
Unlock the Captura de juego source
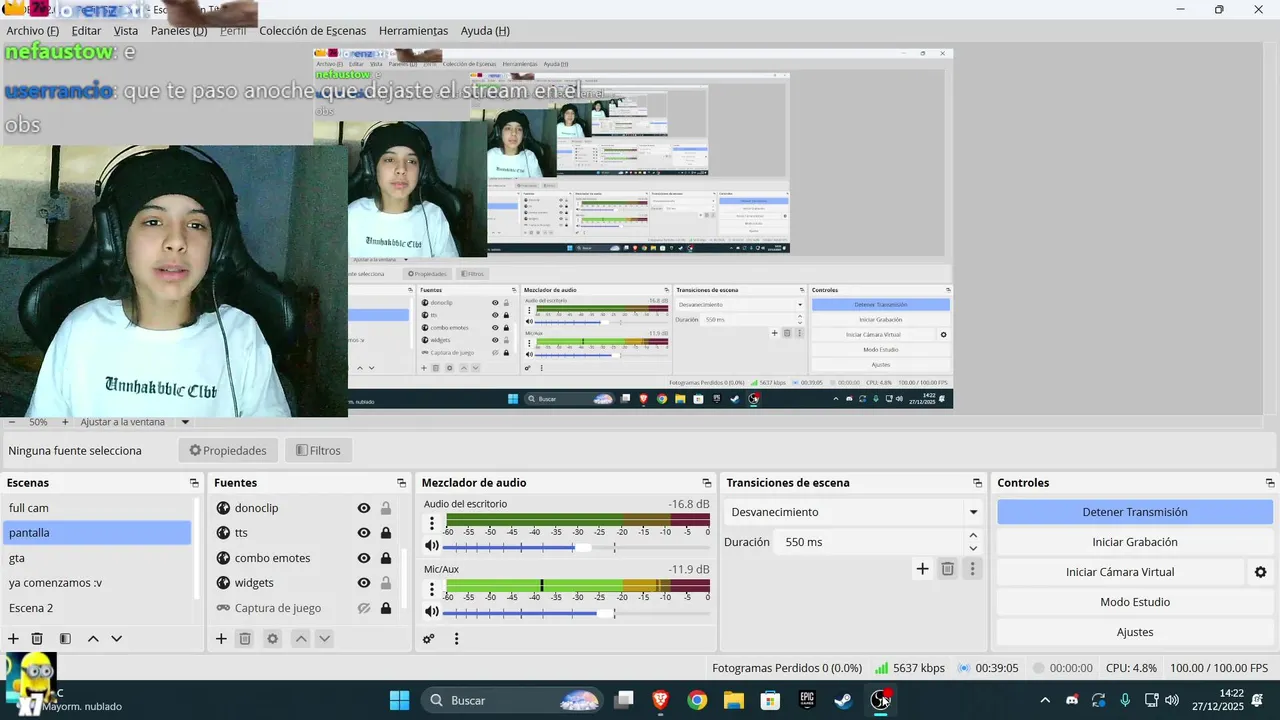[x=386, y=608]
